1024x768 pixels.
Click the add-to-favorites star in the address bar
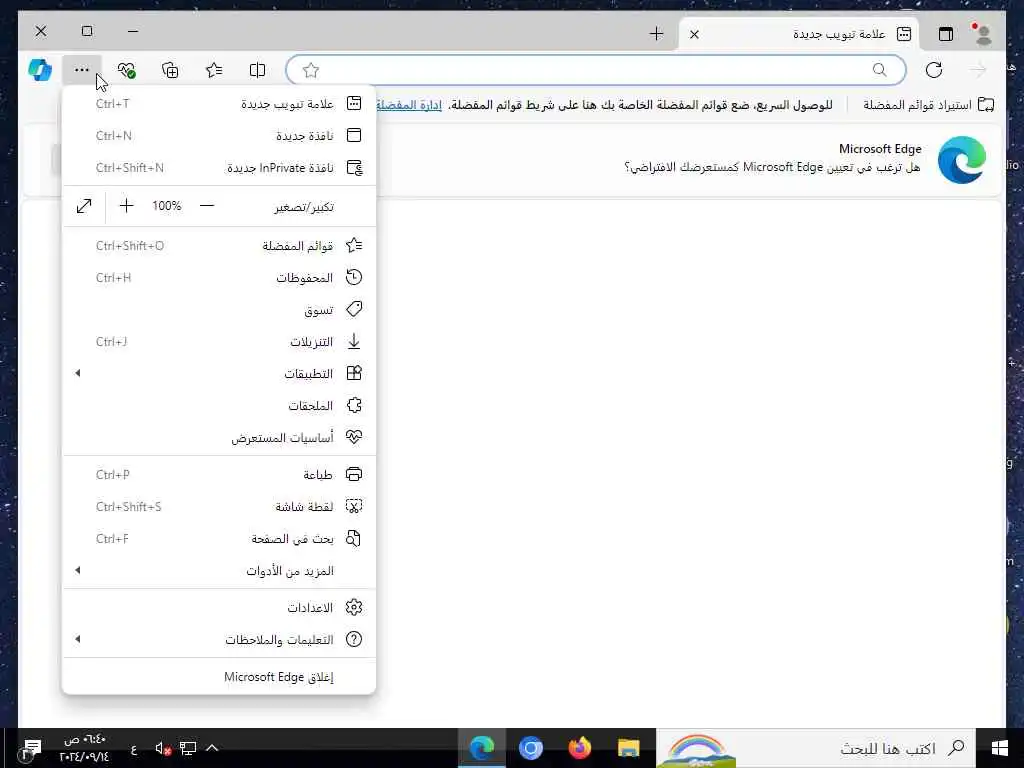point(311,70)
